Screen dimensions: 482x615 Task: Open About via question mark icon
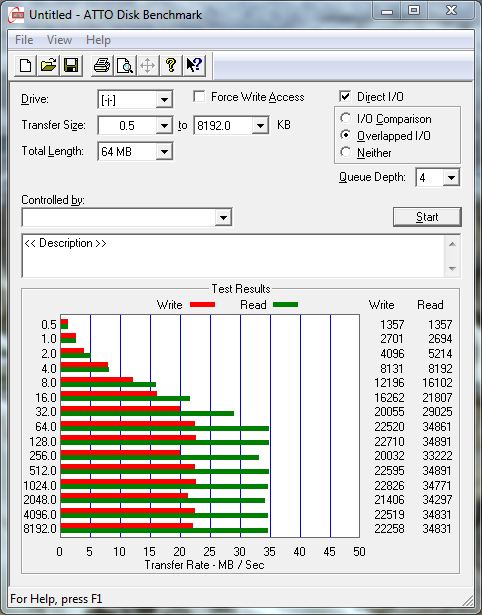point(171,65)
